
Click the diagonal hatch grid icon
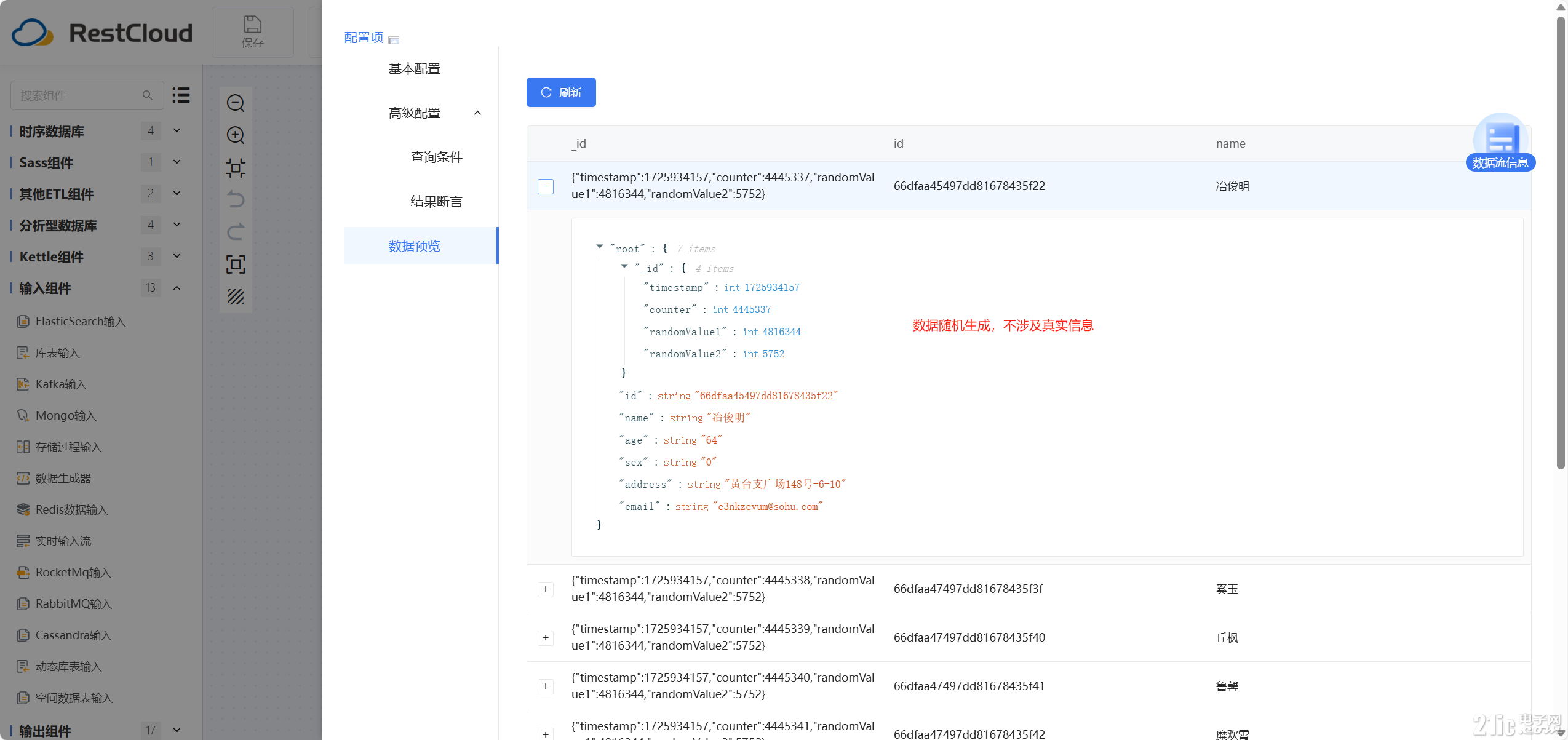(236, 296)
